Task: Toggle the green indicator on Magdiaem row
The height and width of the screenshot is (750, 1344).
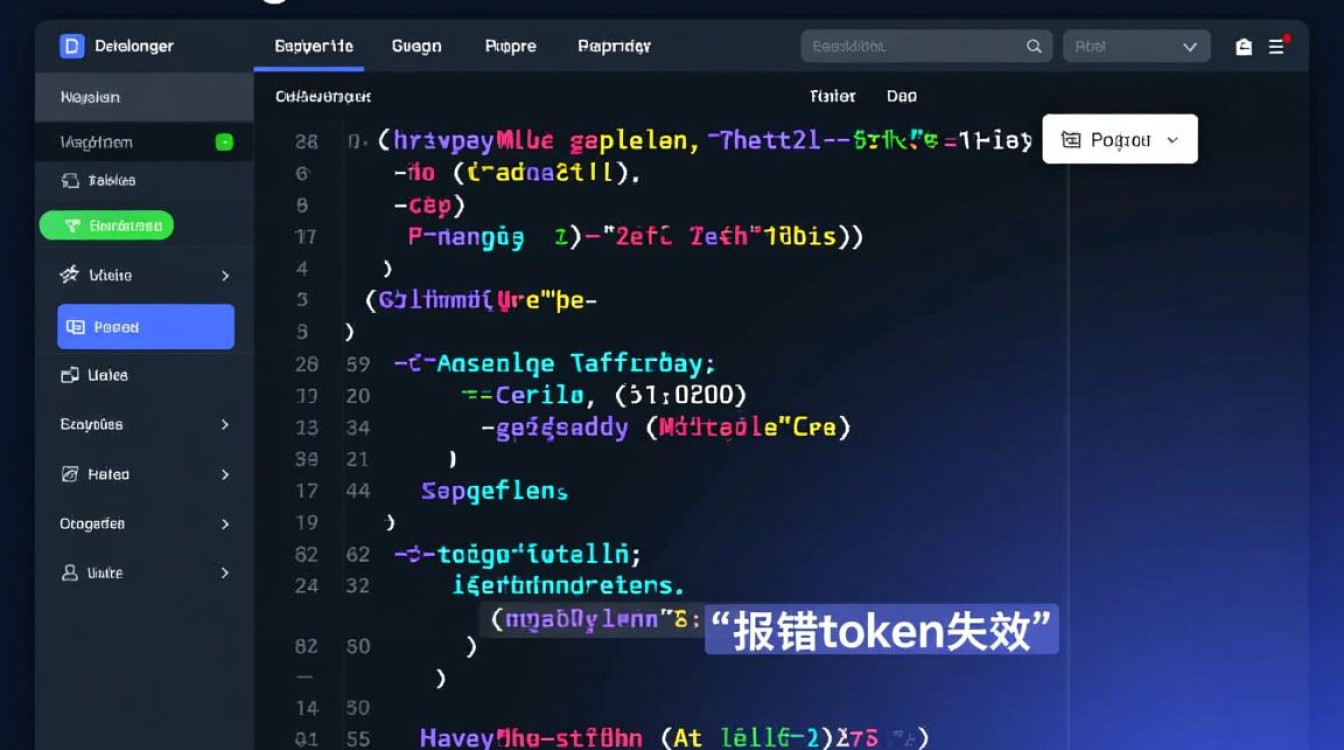Action: [x=224, y=142]
